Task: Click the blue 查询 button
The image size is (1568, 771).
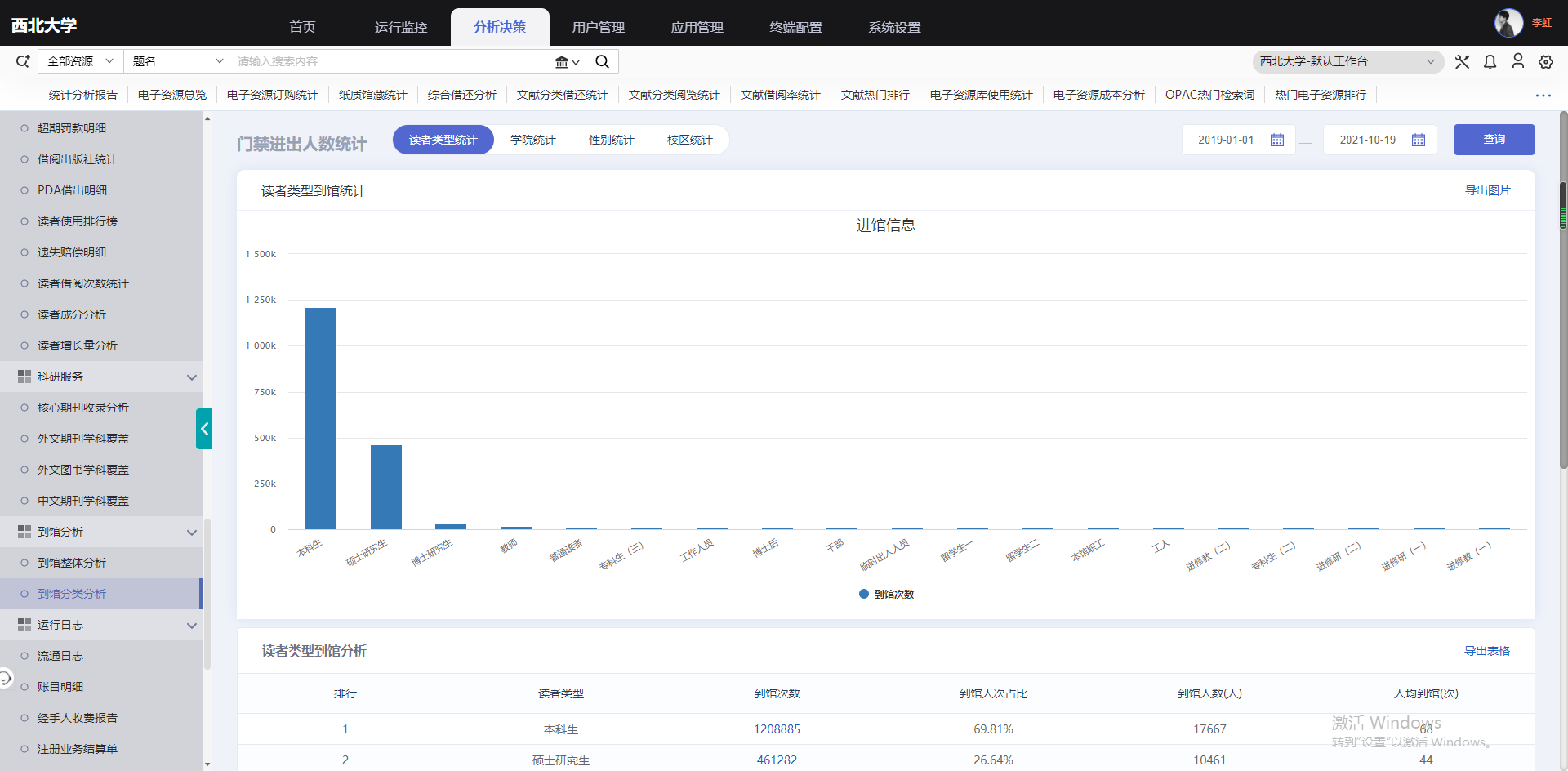Action: click(1494, 140)
